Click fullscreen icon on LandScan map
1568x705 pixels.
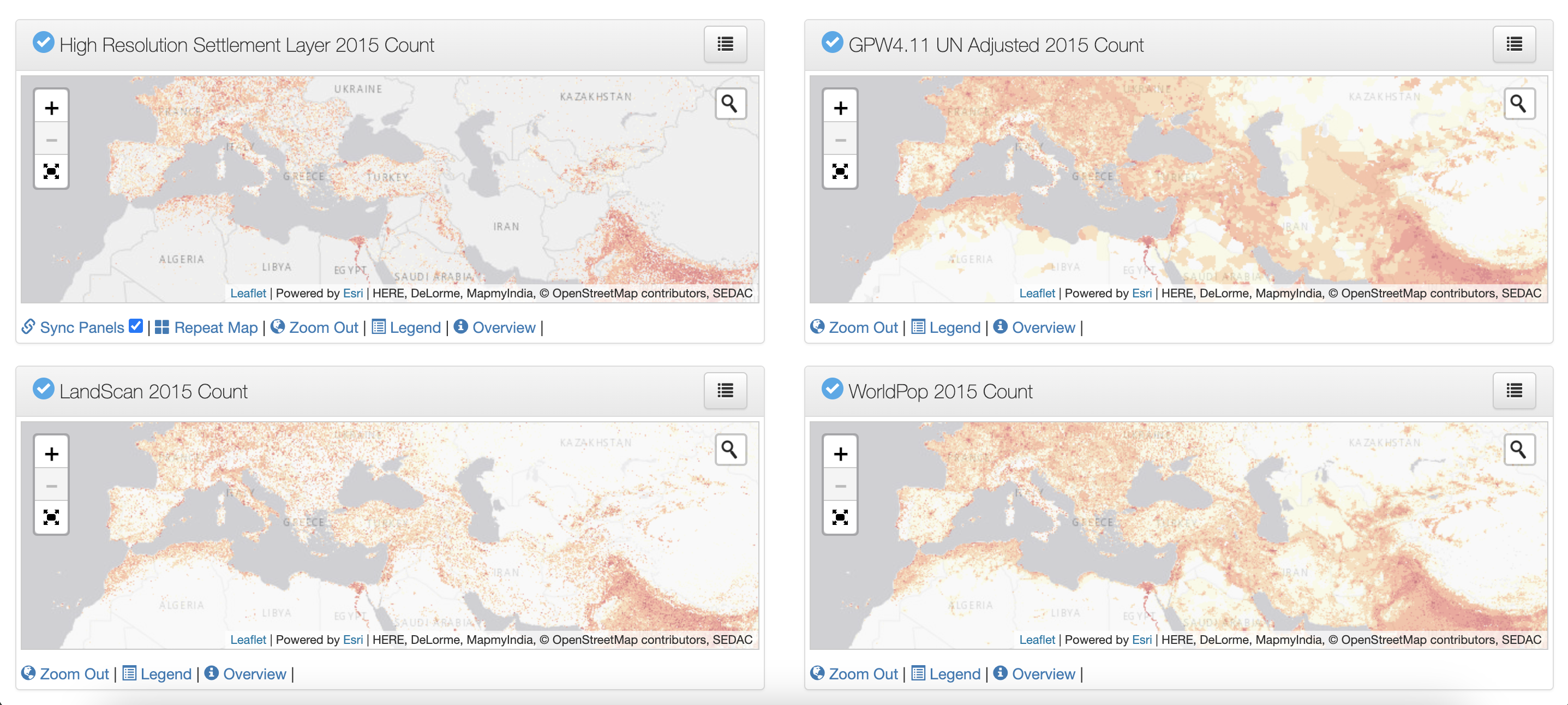(52, 517)
